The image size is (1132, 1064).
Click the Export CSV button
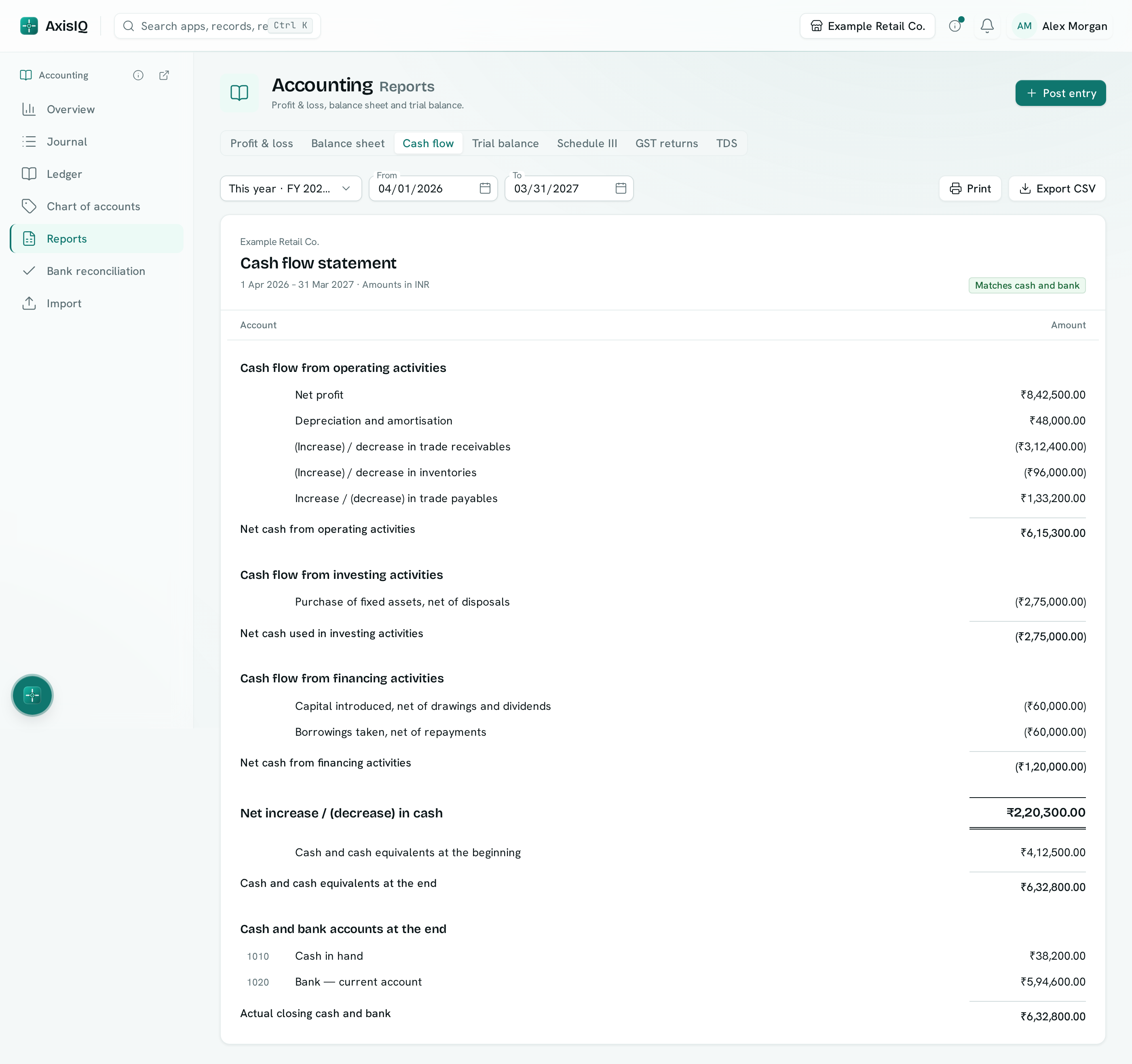tap(1057, 188)
